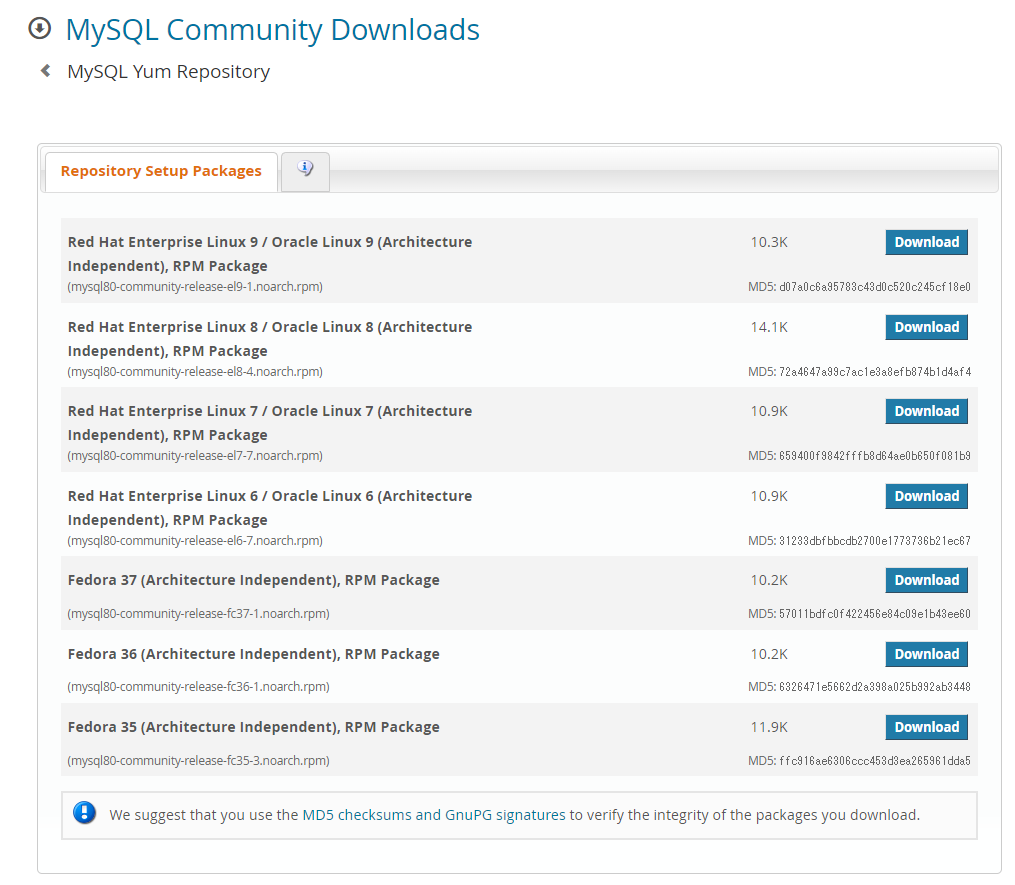Click the Red Hat Enterprise Linux 6 package title
1015x885 pixels.
(270, 508)
